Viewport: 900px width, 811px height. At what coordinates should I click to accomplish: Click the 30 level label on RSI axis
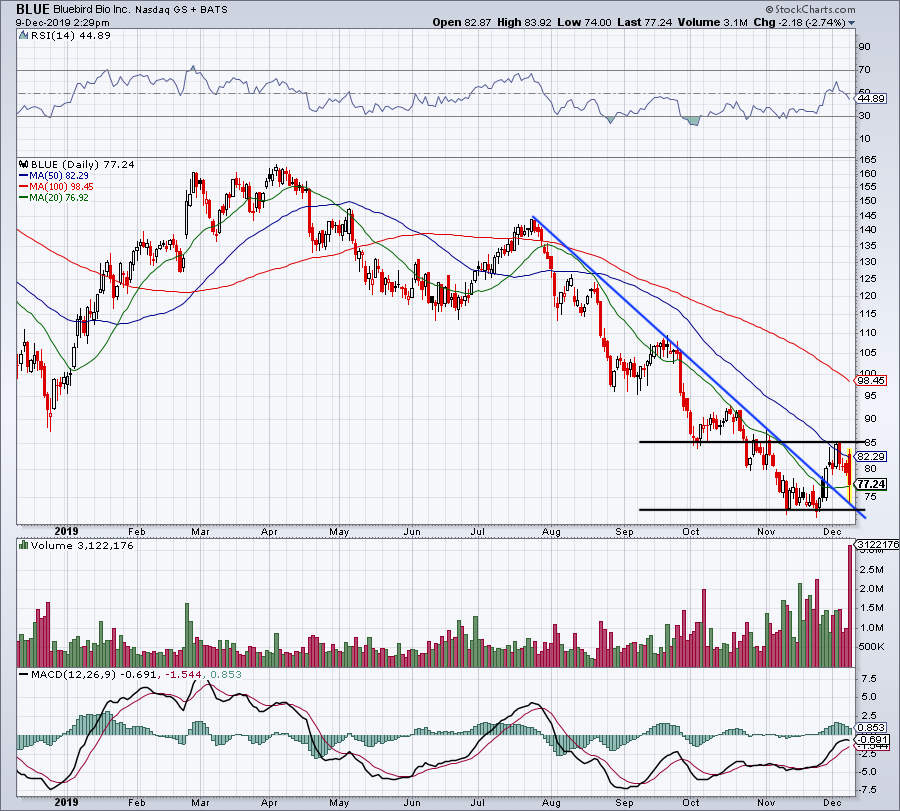(864, 116)
